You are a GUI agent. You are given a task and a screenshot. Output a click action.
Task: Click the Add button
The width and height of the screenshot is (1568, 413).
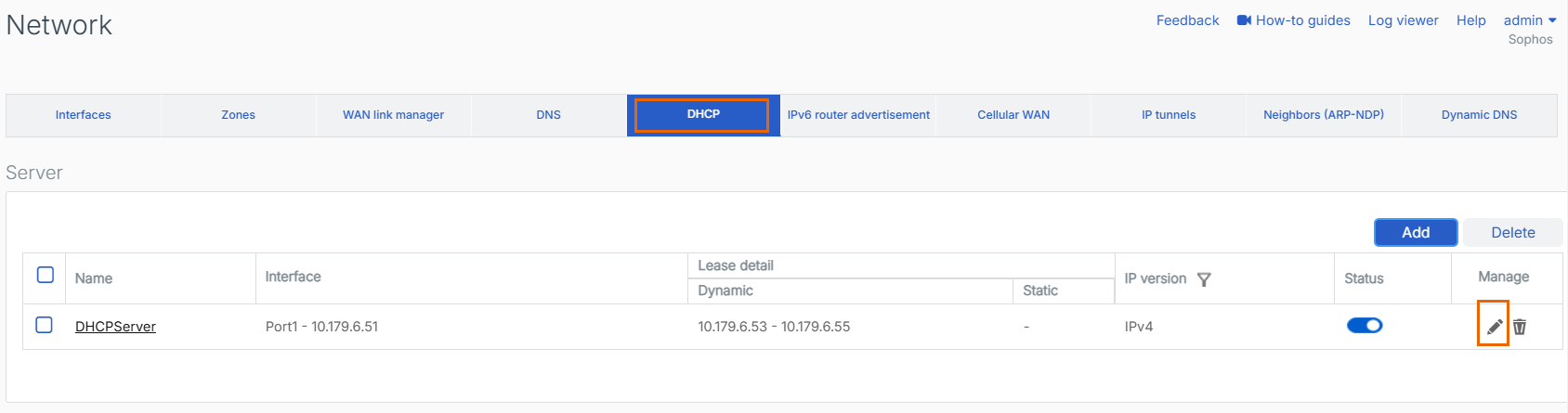[x=1416, y=233]
